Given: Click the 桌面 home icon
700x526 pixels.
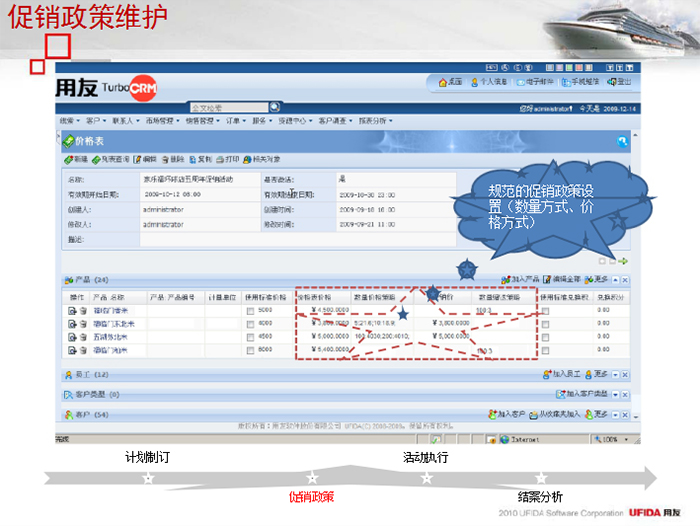Looking at the screenshot, I should coord(442,83).
